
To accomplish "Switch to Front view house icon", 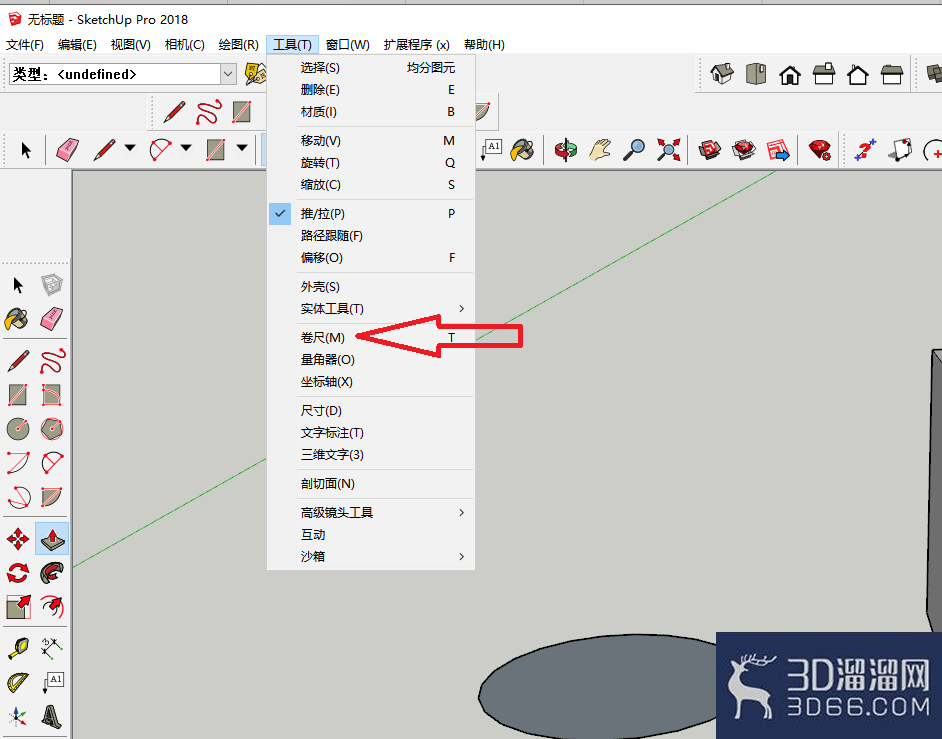I will (790, 75).
